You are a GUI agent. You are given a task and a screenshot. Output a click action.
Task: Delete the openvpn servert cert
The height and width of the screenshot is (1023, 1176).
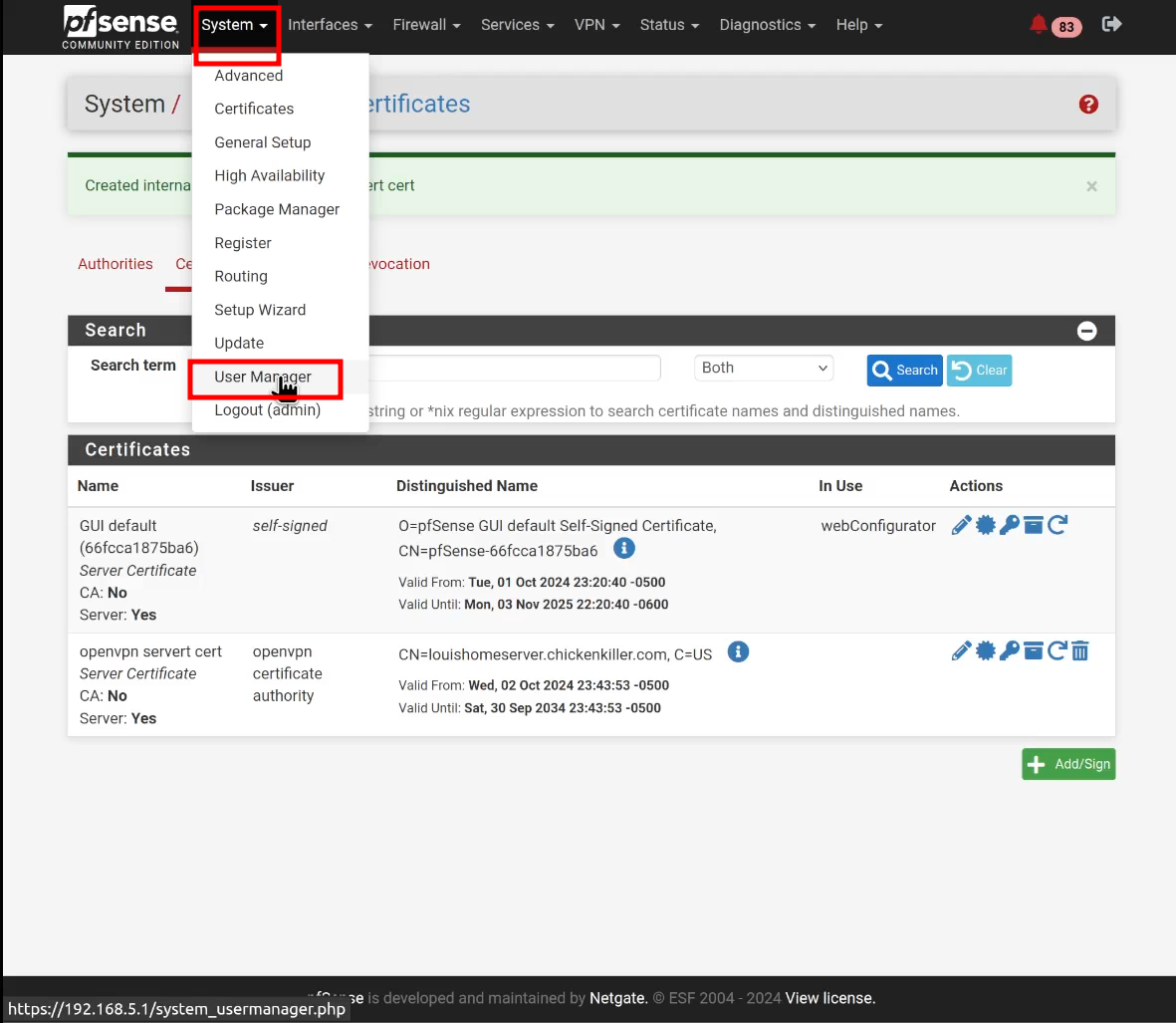[x=1080, y=651]
